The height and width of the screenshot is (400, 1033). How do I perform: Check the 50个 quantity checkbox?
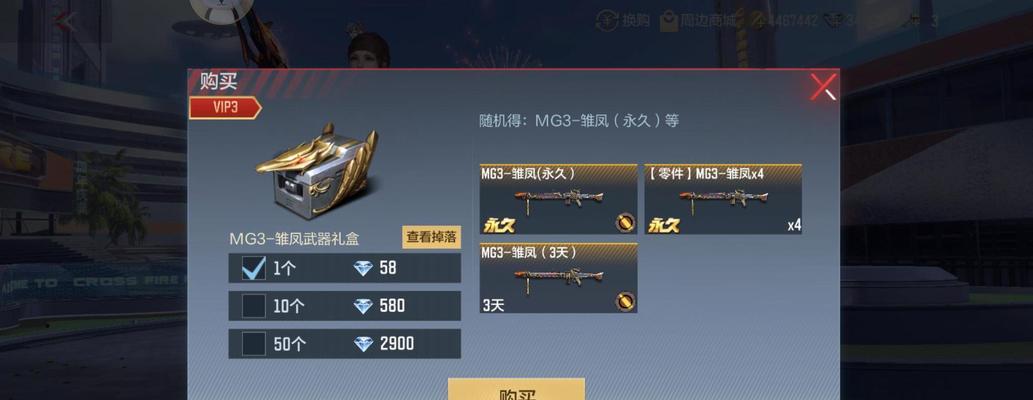pyautogui.click(x=254, y=343)
